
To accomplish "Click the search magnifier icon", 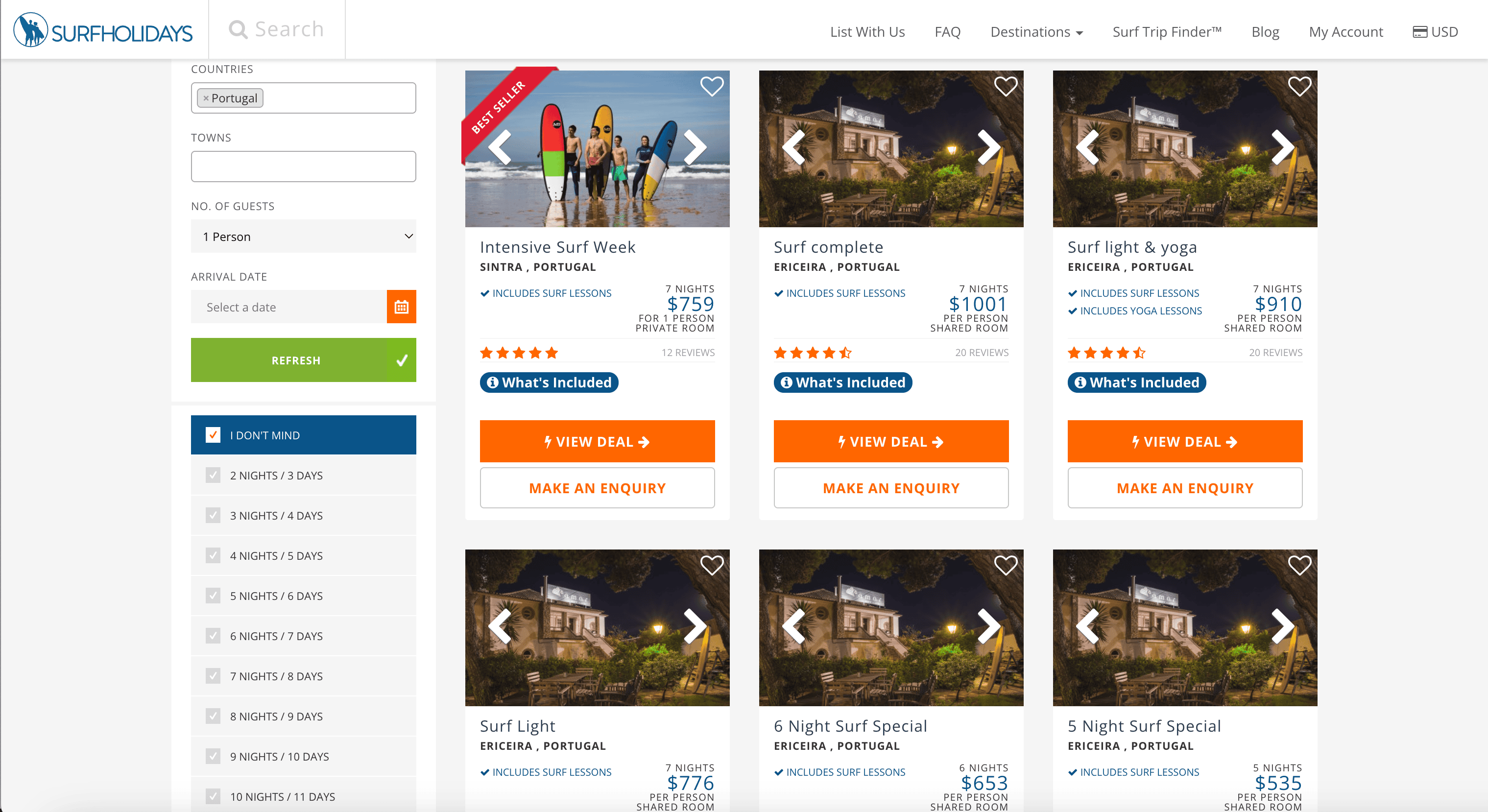I will pos(238,29).
